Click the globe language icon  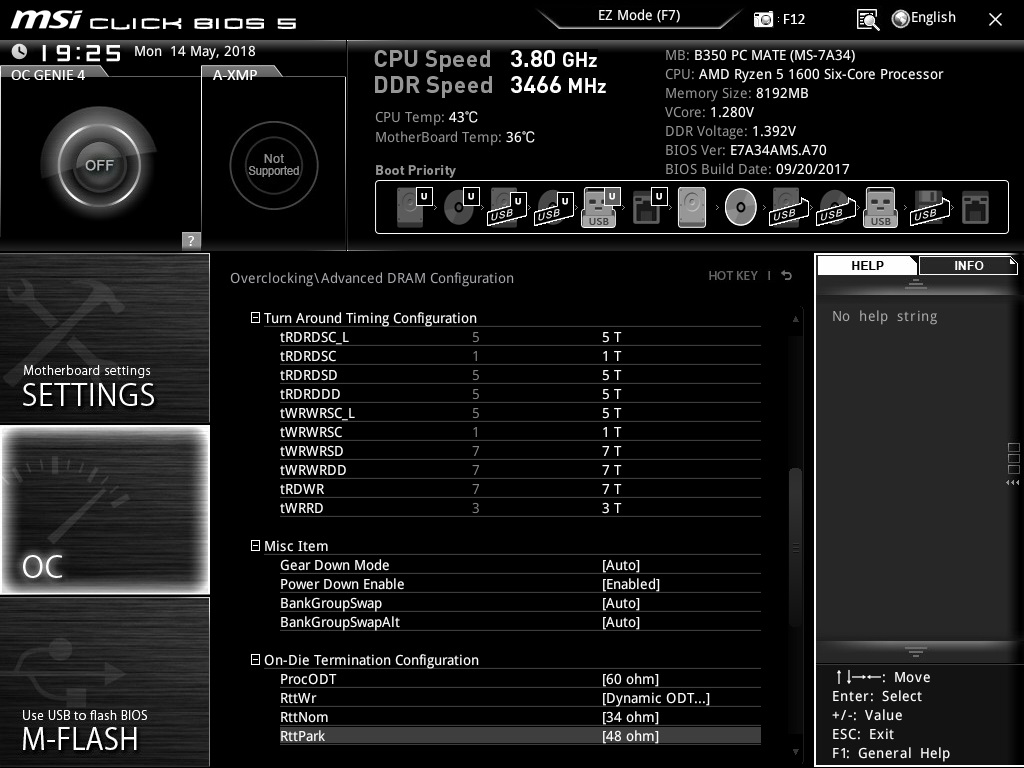point(900,19)
